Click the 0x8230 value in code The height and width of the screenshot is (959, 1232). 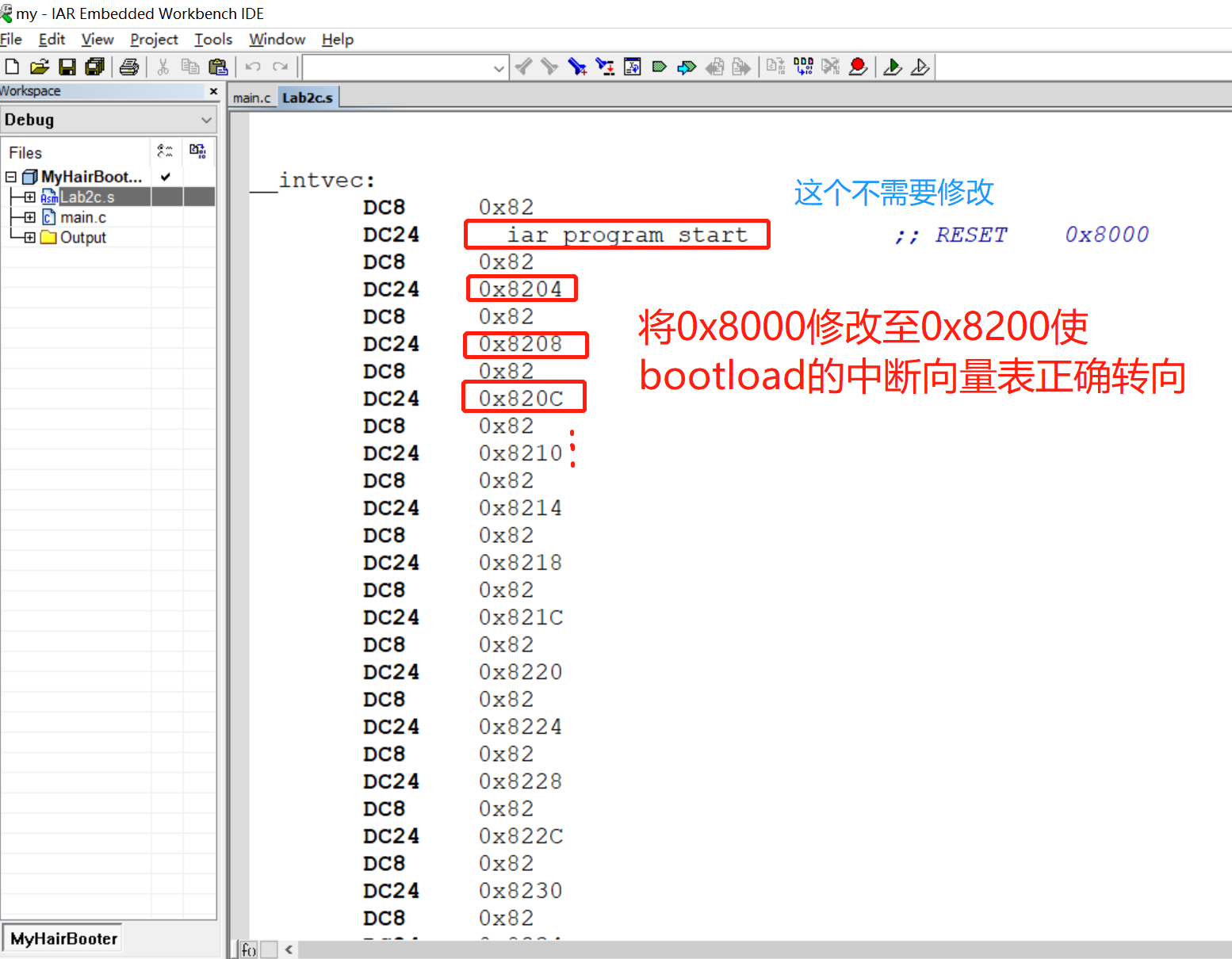[520, 891]
